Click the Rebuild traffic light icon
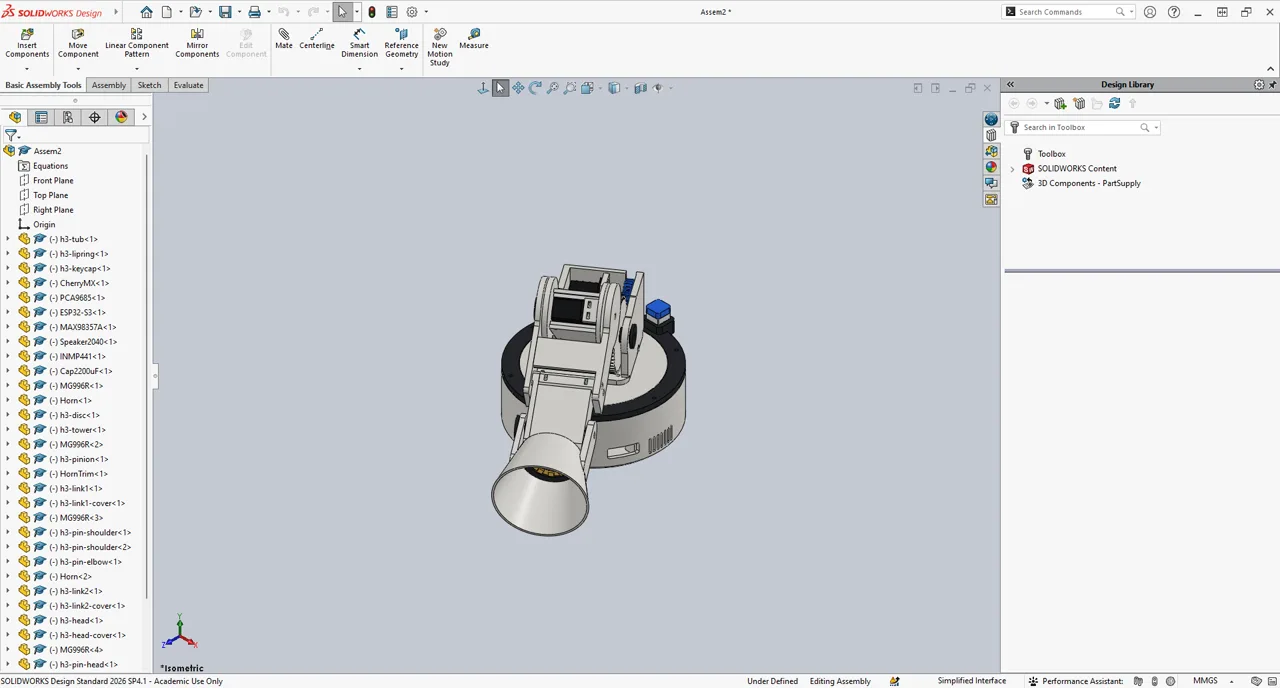The image size is (1280, 688). tap(372, 12)
